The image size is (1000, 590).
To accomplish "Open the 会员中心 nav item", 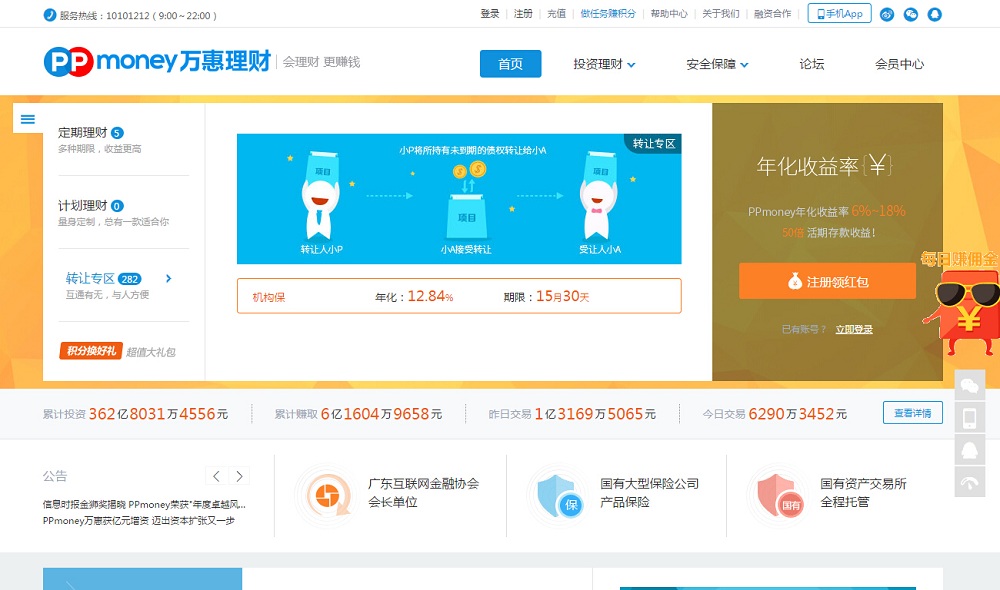I will (899, 64).
